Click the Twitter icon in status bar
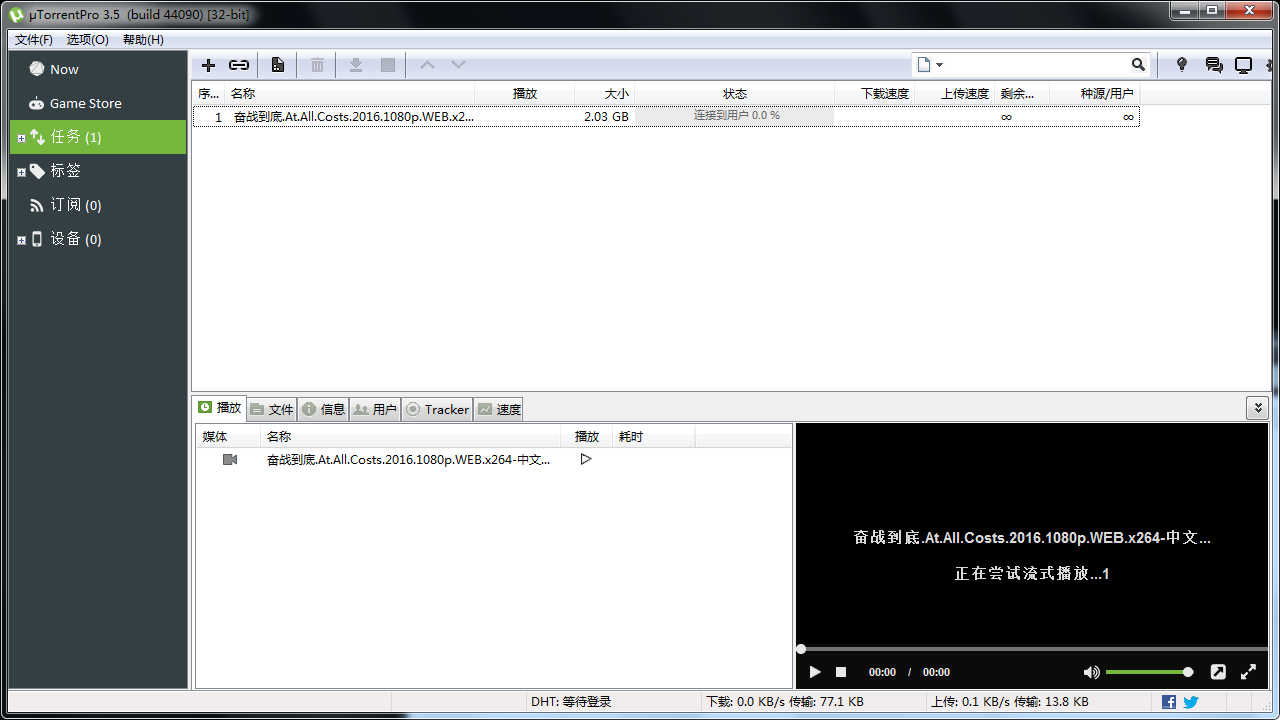Image resolution: width=1280 pixels, height=720 pixels. pos(1191,702)
